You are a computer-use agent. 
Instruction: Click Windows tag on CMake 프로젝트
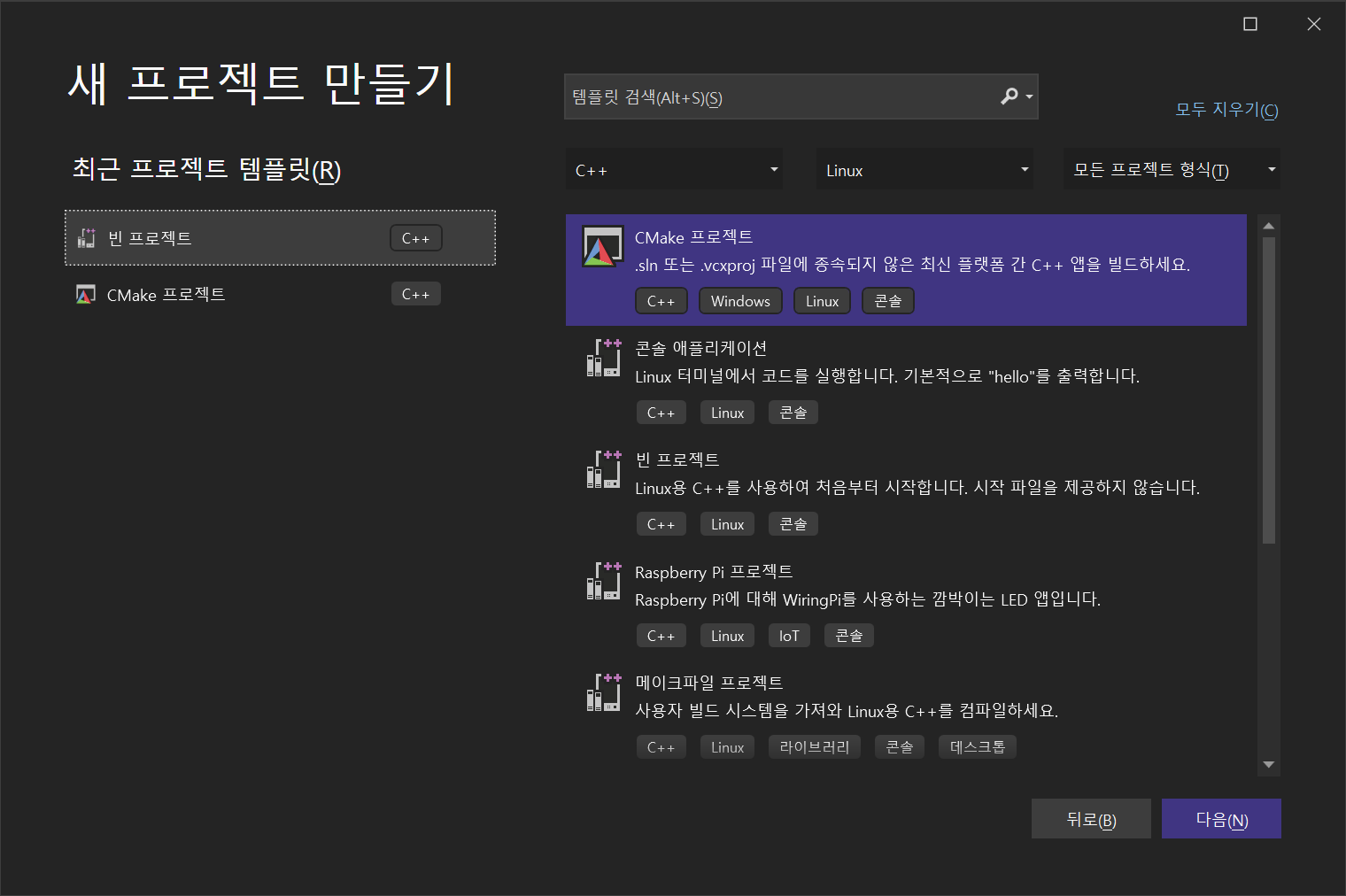point(740,301)
